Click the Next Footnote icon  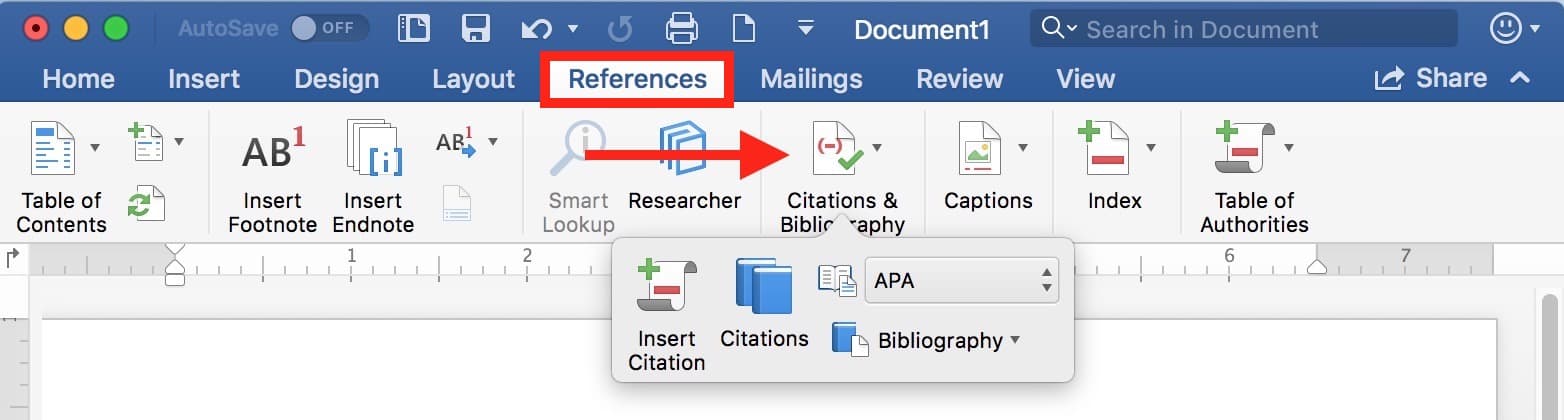tap(455, 142)
